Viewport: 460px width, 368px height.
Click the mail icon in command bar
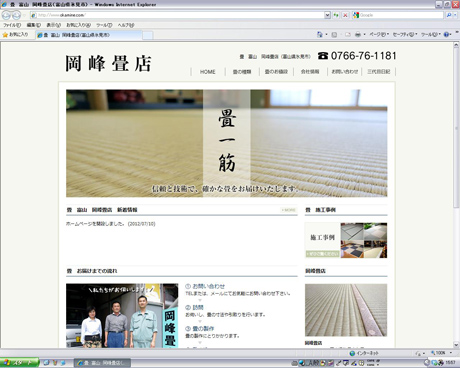(348, 34)
